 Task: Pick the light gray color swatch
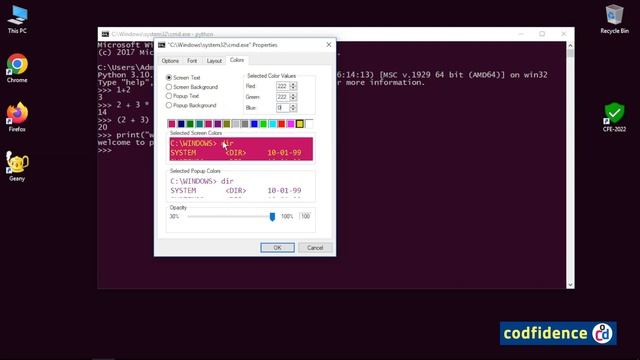(x=236, y=124)
